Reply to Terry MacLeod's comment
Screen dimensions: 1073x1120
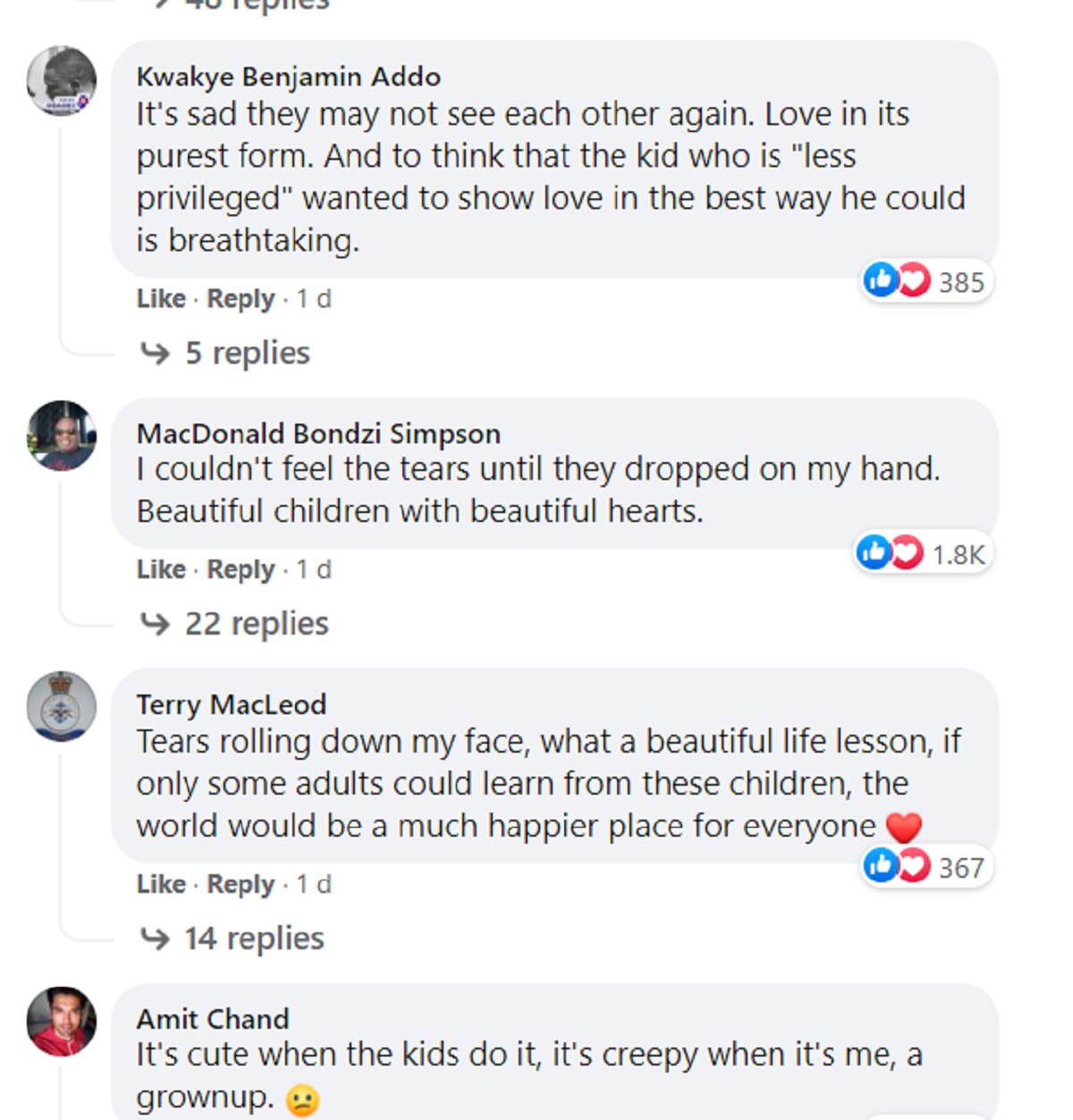241,884
